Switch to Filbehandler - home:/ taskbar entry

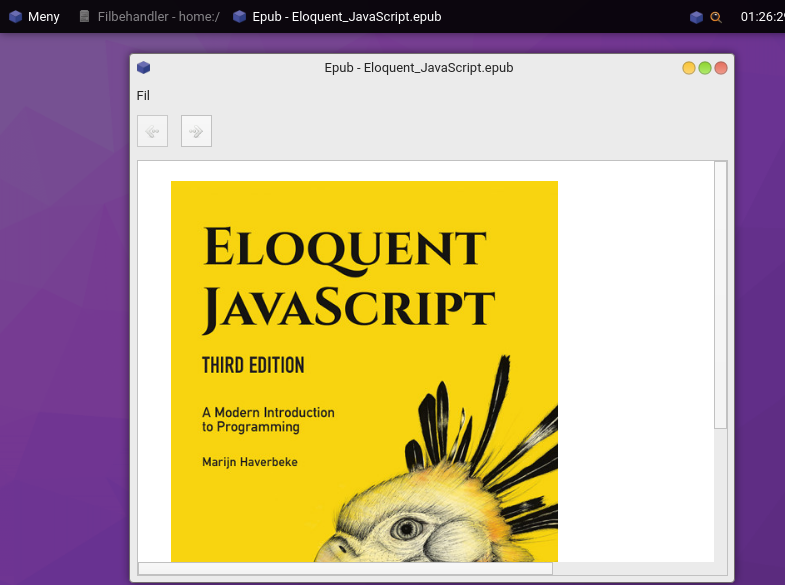pyautogui.click(x=150, y=17)
